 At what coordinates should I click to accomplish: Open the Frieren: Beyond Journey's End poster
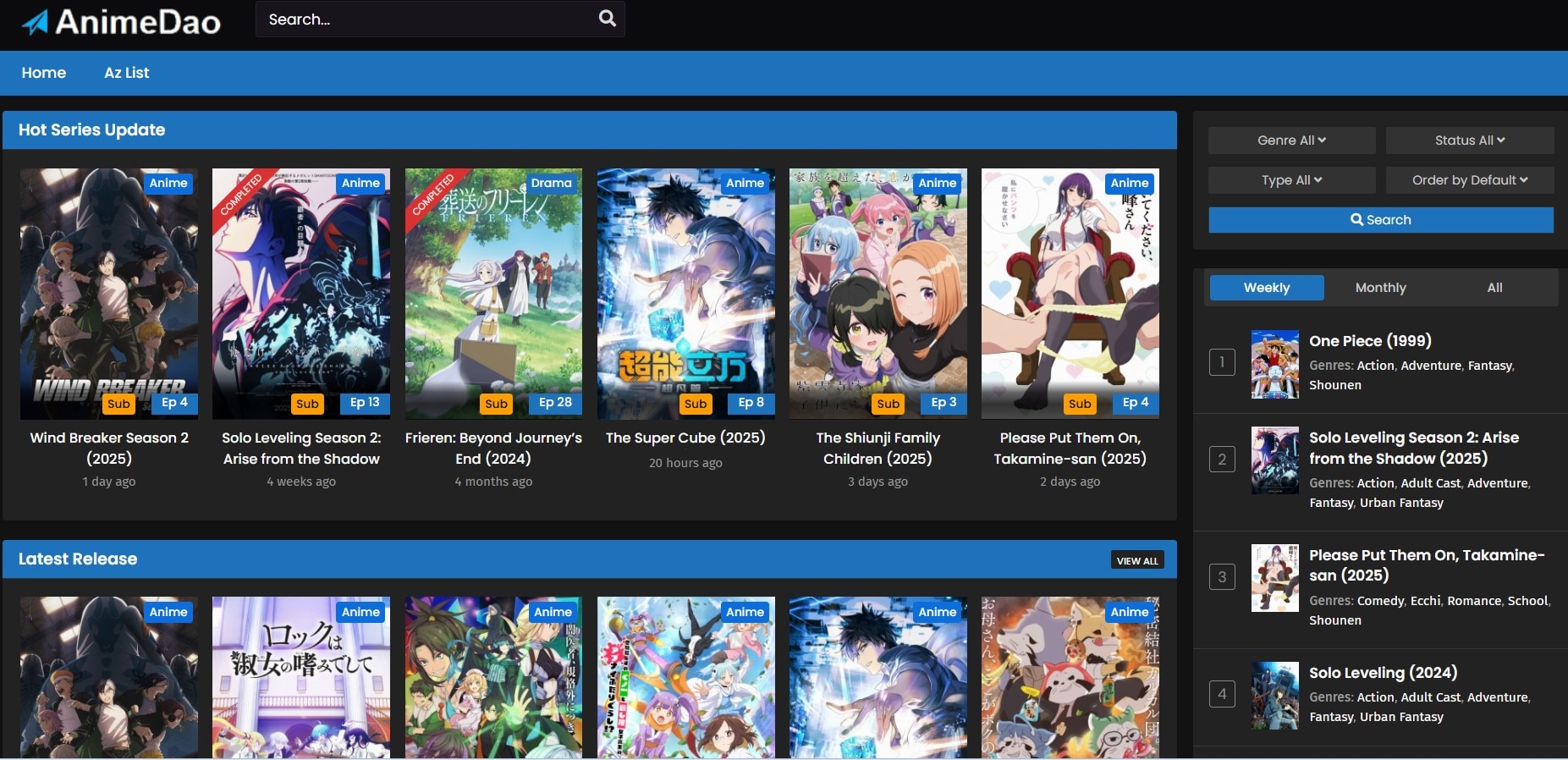(493, 294)
